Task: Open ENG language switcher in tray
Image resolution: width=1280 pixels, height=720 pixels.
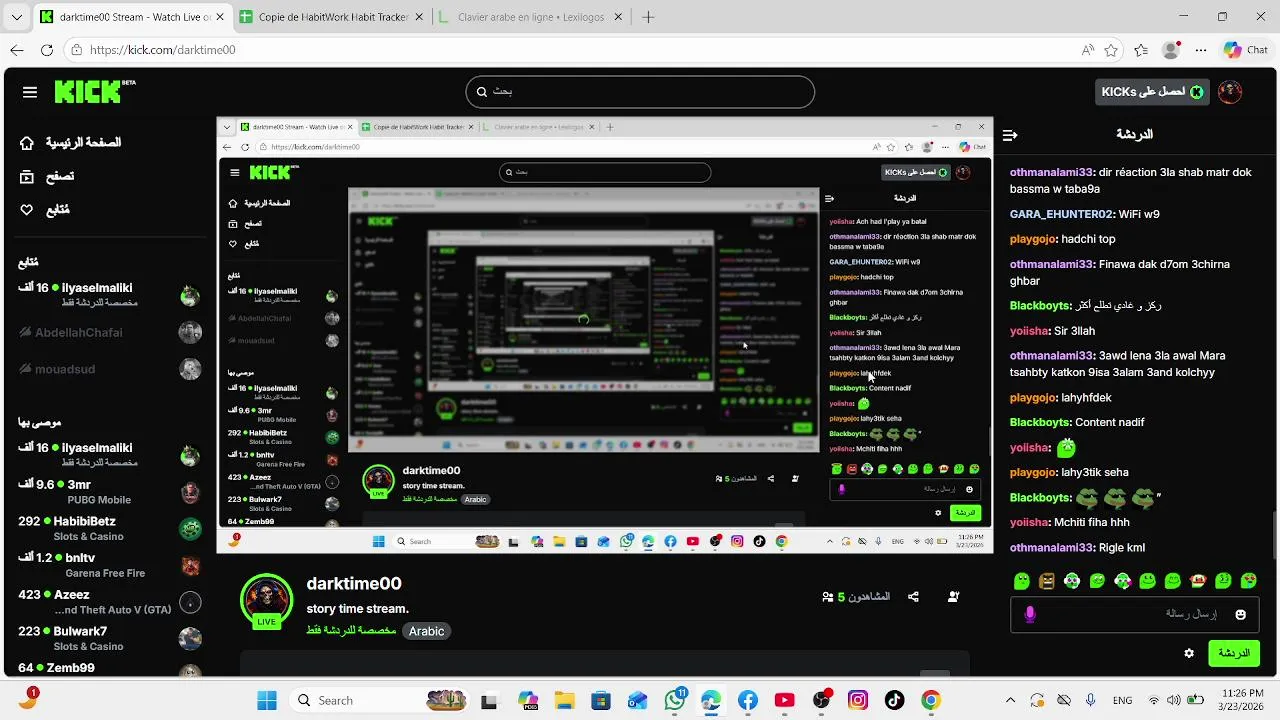Action: [x=1122, y=700]
